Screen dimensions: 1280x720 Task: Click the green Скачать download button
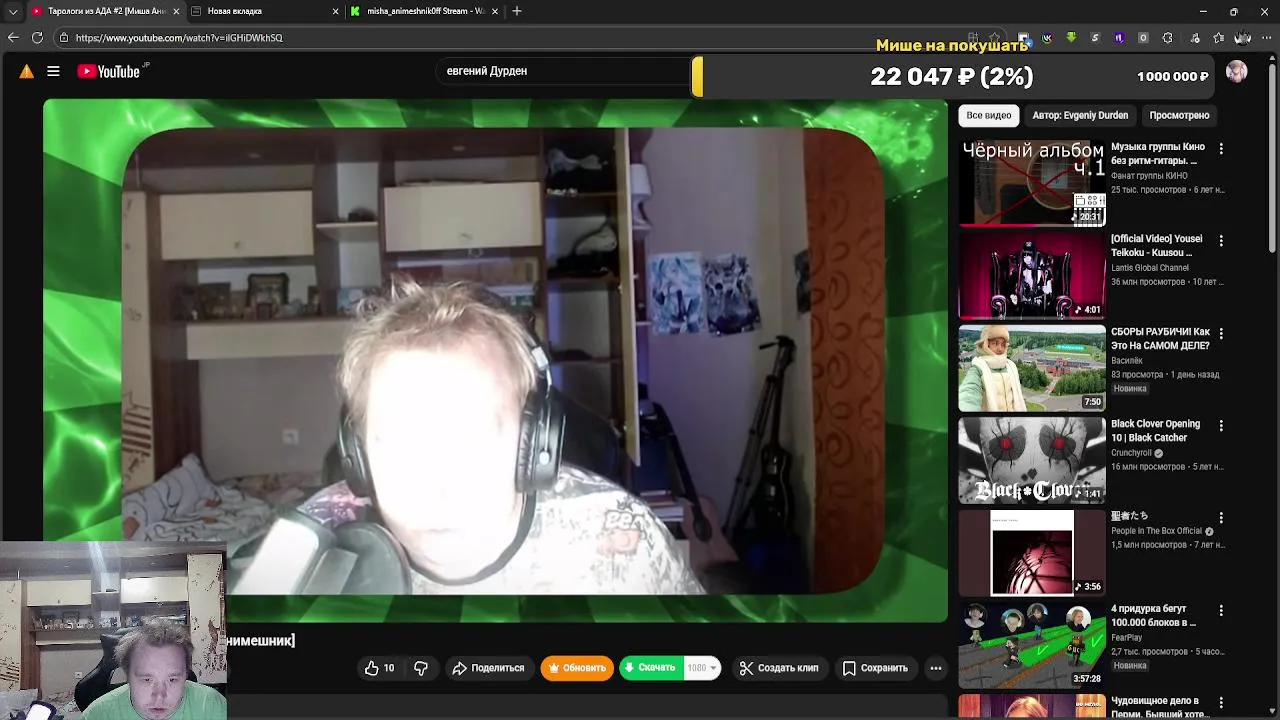[651, 668]
